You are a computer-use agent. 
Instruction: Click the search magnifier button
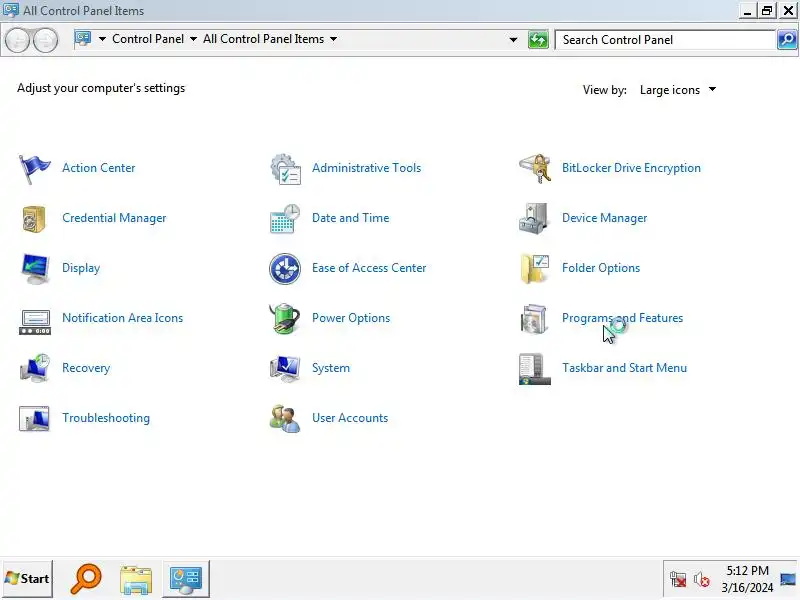pyautogui.click(x=787, y=39)
